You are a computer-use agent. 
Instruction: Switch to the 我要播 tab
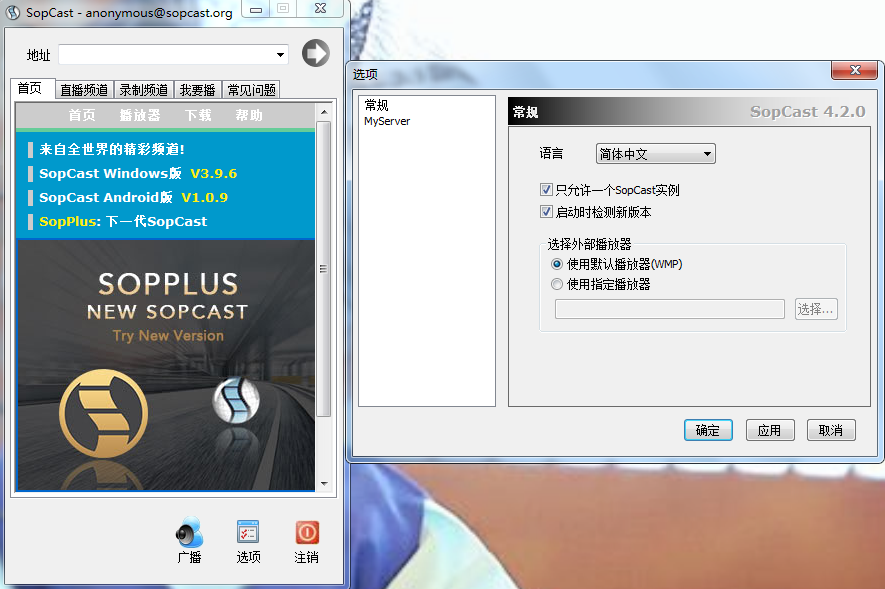(198, 90)
